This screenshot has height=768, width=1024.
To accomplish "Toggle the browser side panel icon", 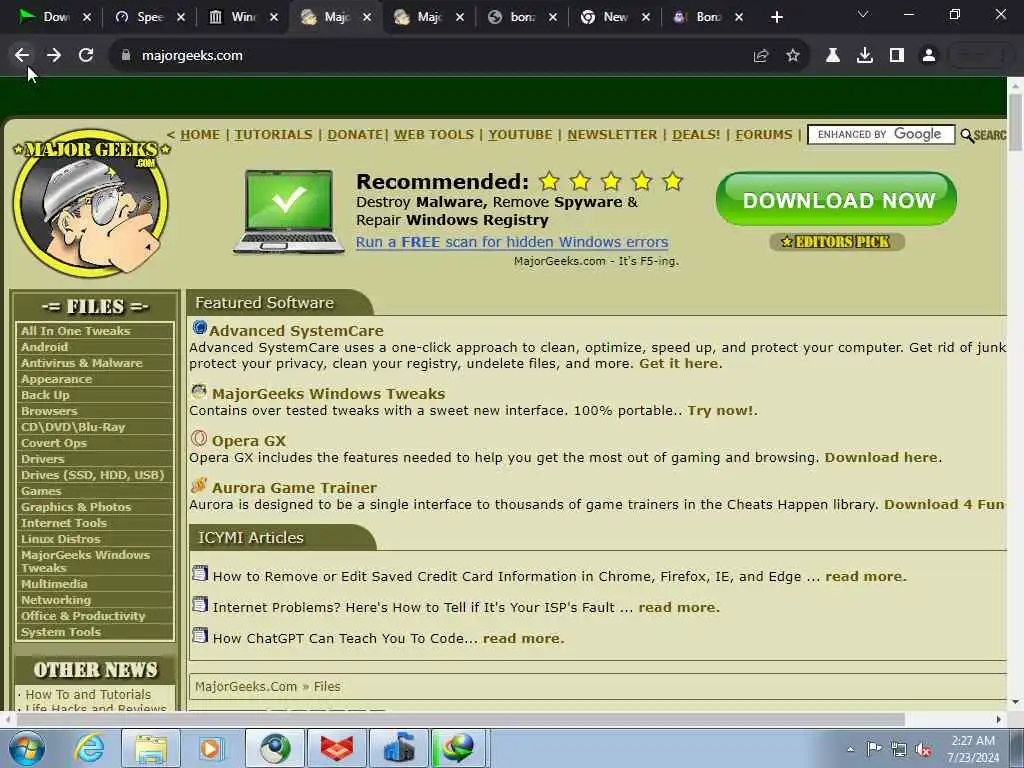I will pos(897,56).
